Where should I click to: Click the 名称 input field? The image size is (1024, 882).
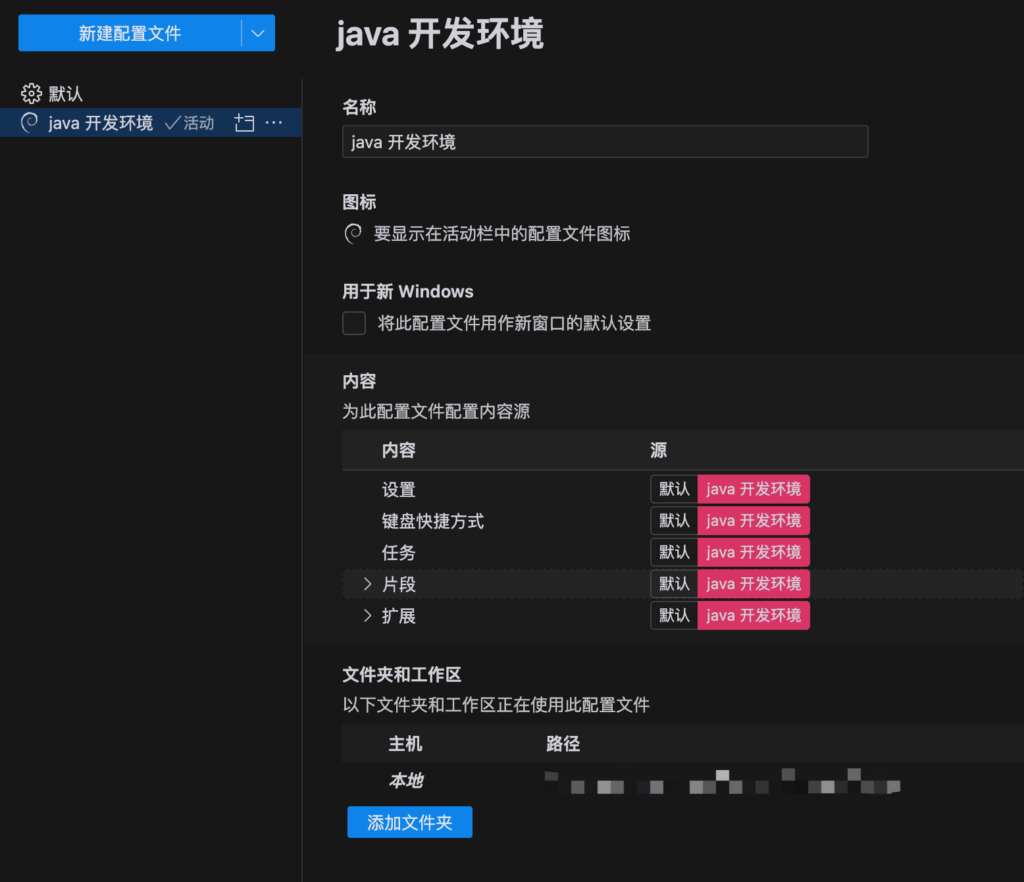605,142
